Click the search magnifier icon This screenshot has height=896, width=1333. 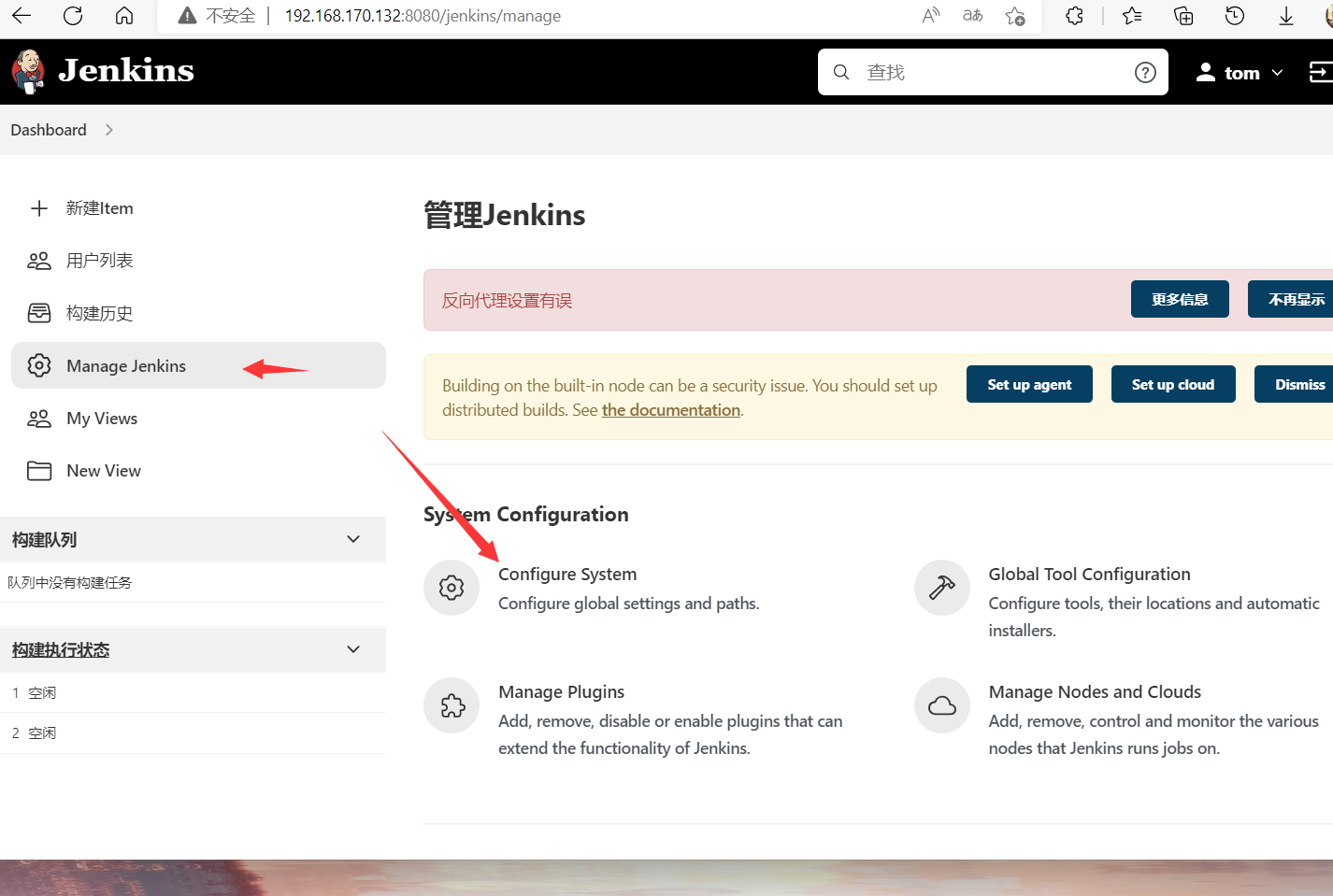841,72
